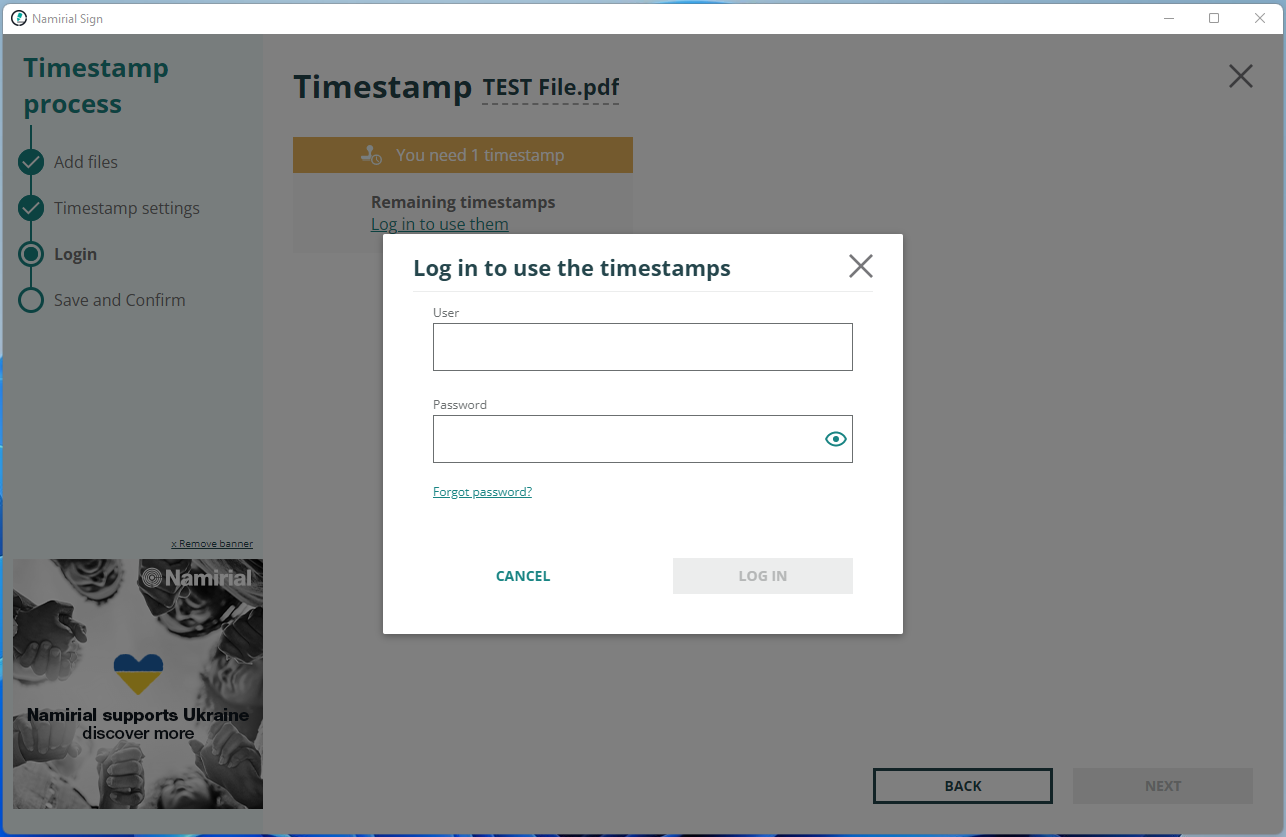Click the 'Remaining timestamps' heading
The image size is (1286, 837).
point(463,202)
